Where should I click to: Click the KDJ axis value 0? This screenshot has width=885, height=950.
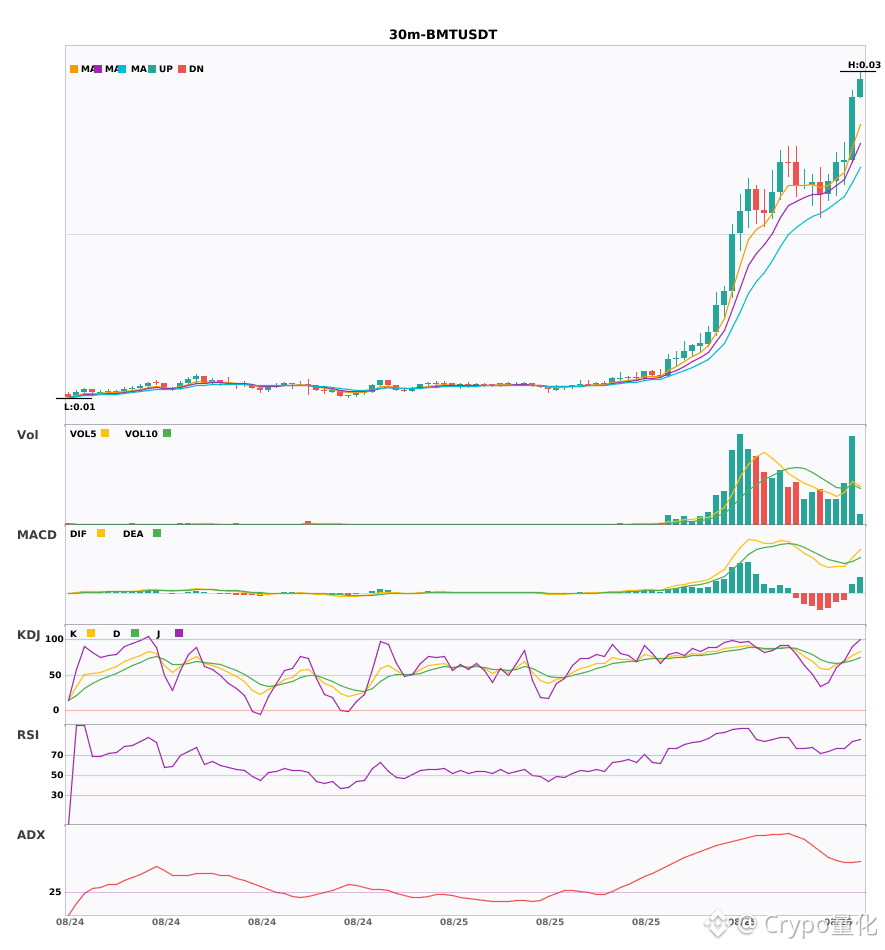[56, 710]
